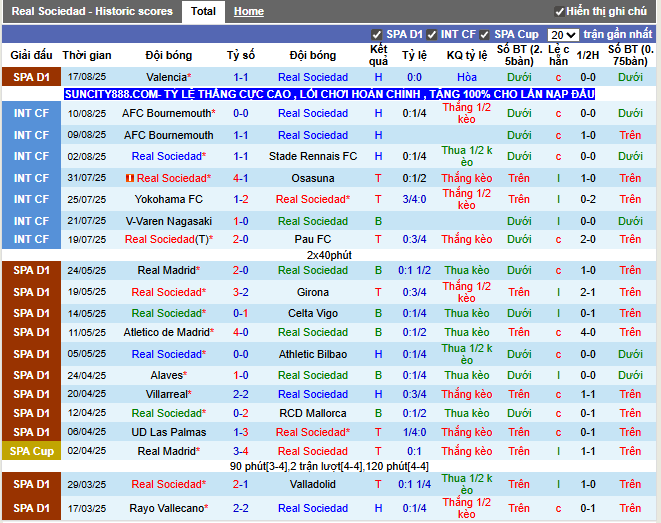661x523 pixels.
Task: Click the 1/2H column header
Action: pyautogui.click(x=588, y=55)
